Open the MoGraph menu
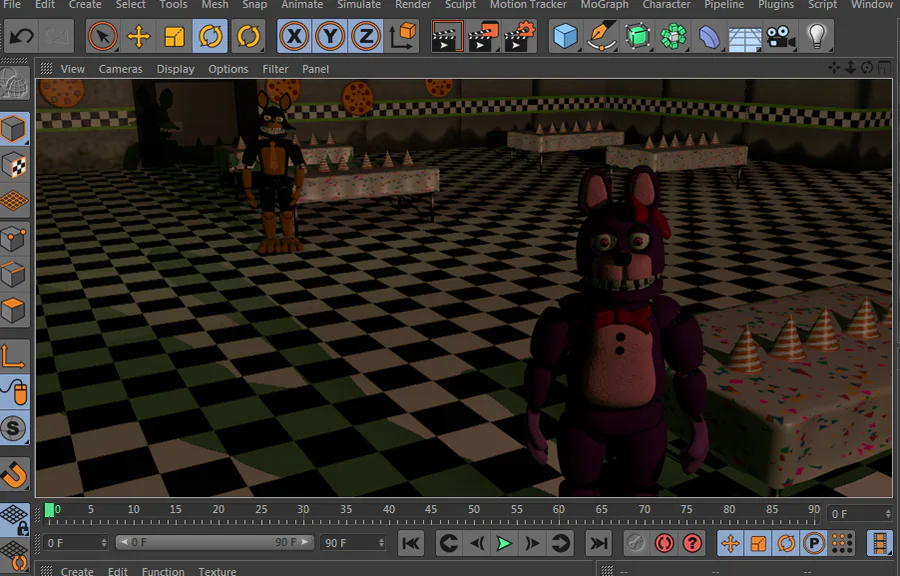This screenshot has width=900, height=576. (x=604, y=5)
